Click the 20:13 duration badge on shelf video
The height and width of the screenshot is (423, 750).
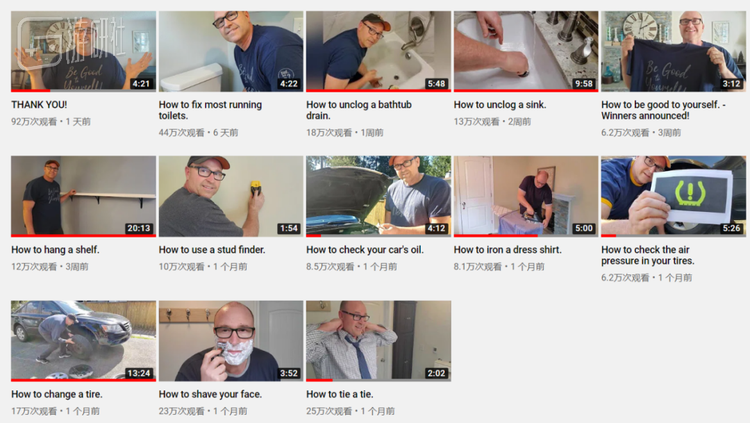139,228
